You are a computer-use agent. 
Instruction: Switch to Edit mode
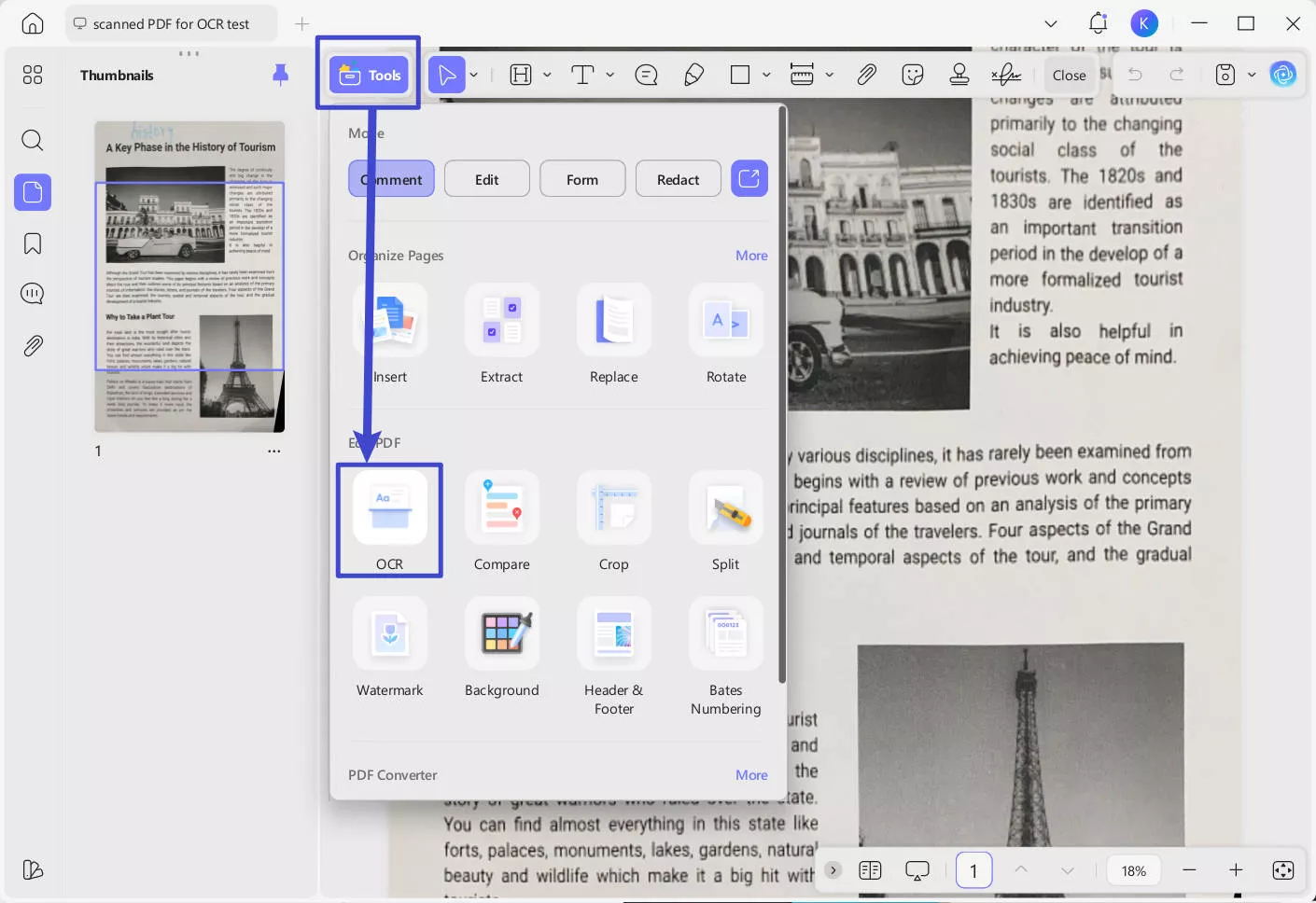(487, 179)
